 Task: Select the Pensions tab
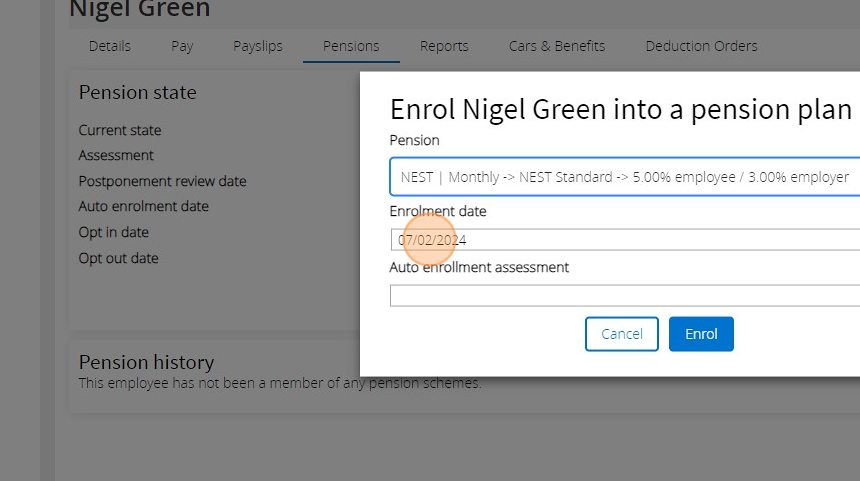coord(351,46)
